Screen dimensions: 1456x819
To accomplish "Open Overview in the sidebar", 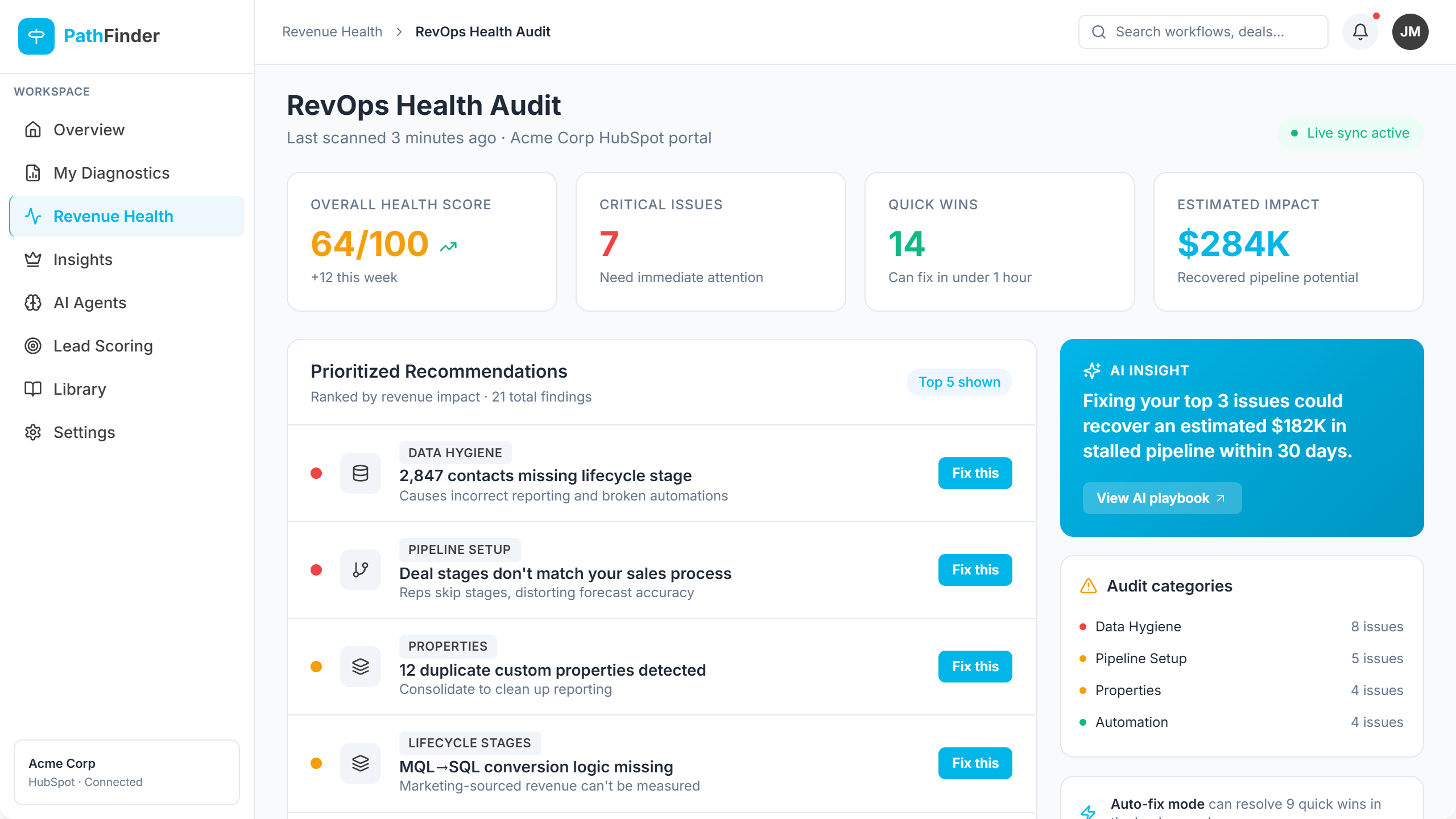I will 127,130.
